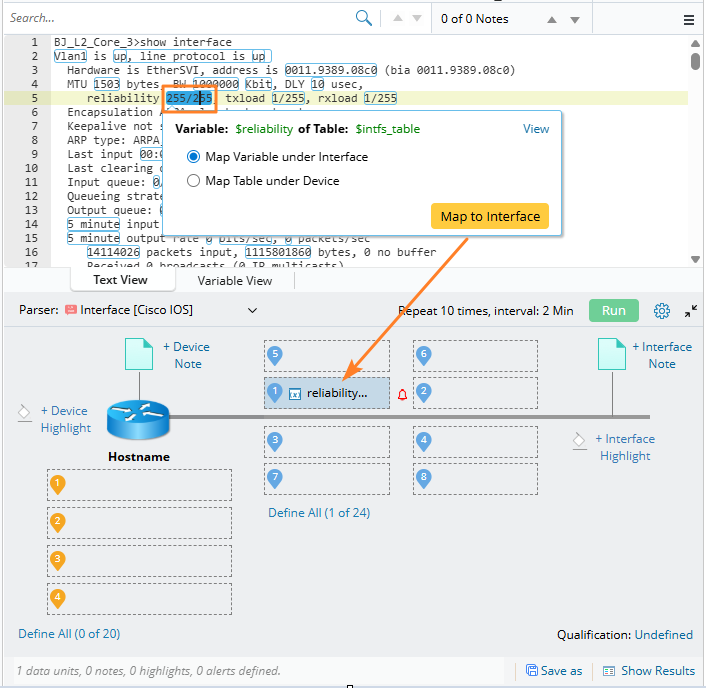Open parser settings gear icon

(661, 311)
